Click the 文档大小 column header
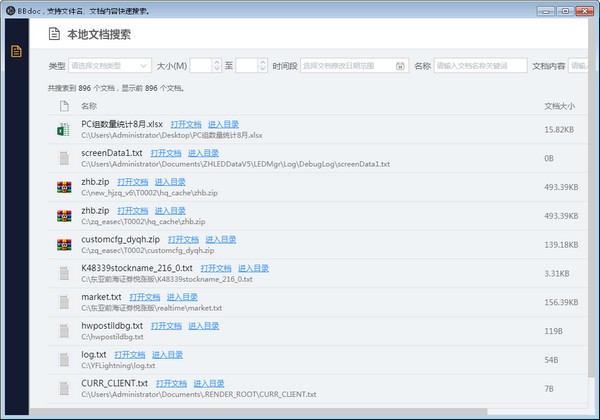Screen dimensions: 600x420 (559, 105)
